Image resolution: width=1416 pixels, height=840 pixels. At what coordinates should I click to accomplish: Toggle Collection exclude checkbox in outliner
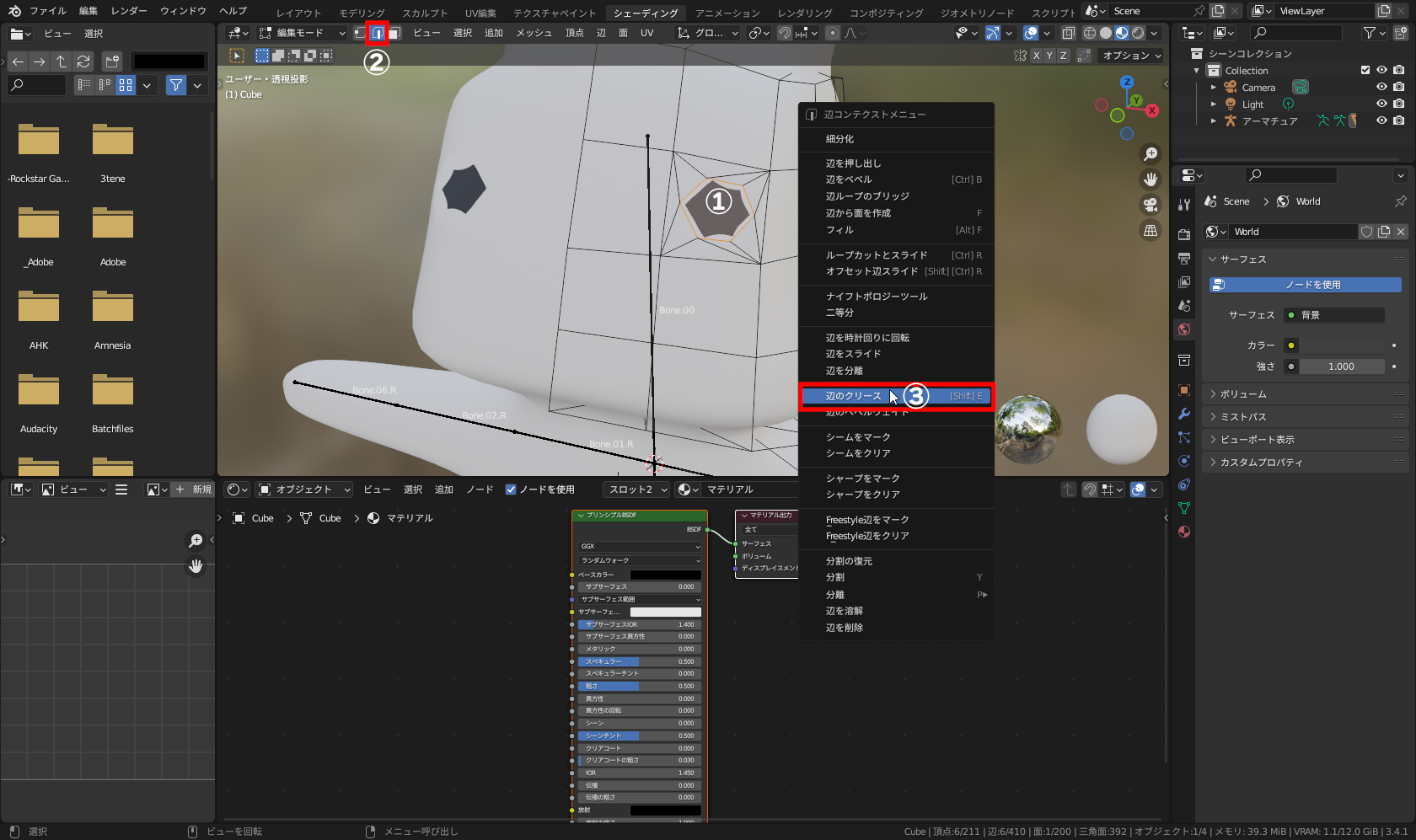pyautogui.click(x=1365, y=70)
